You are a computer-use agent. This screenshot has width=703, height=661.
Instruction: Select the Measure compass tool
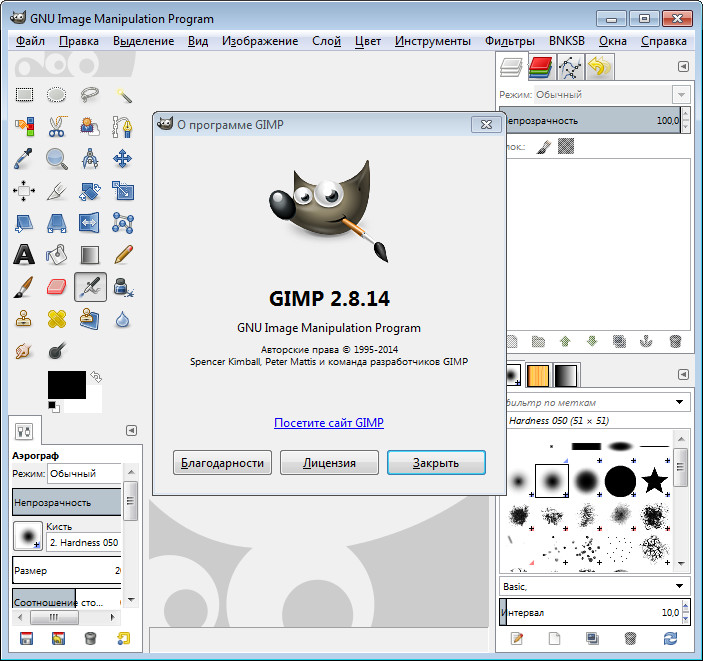click(x=90, y=159)
